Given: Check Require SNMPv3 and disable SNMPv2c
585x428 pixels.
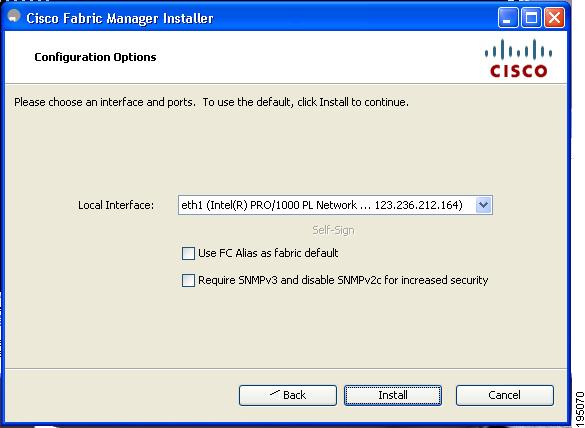Looking at the screenshot, I should [188, 280].
